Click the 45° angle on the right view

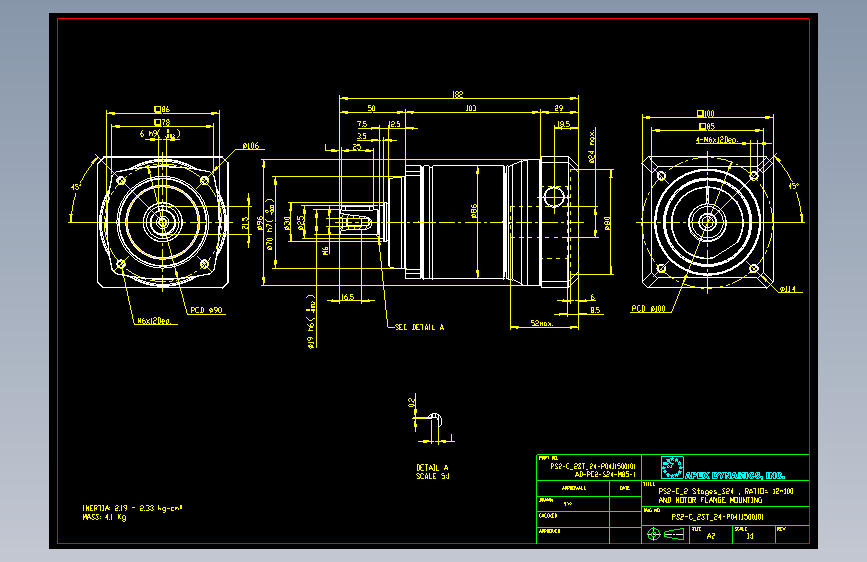(793, 186)
